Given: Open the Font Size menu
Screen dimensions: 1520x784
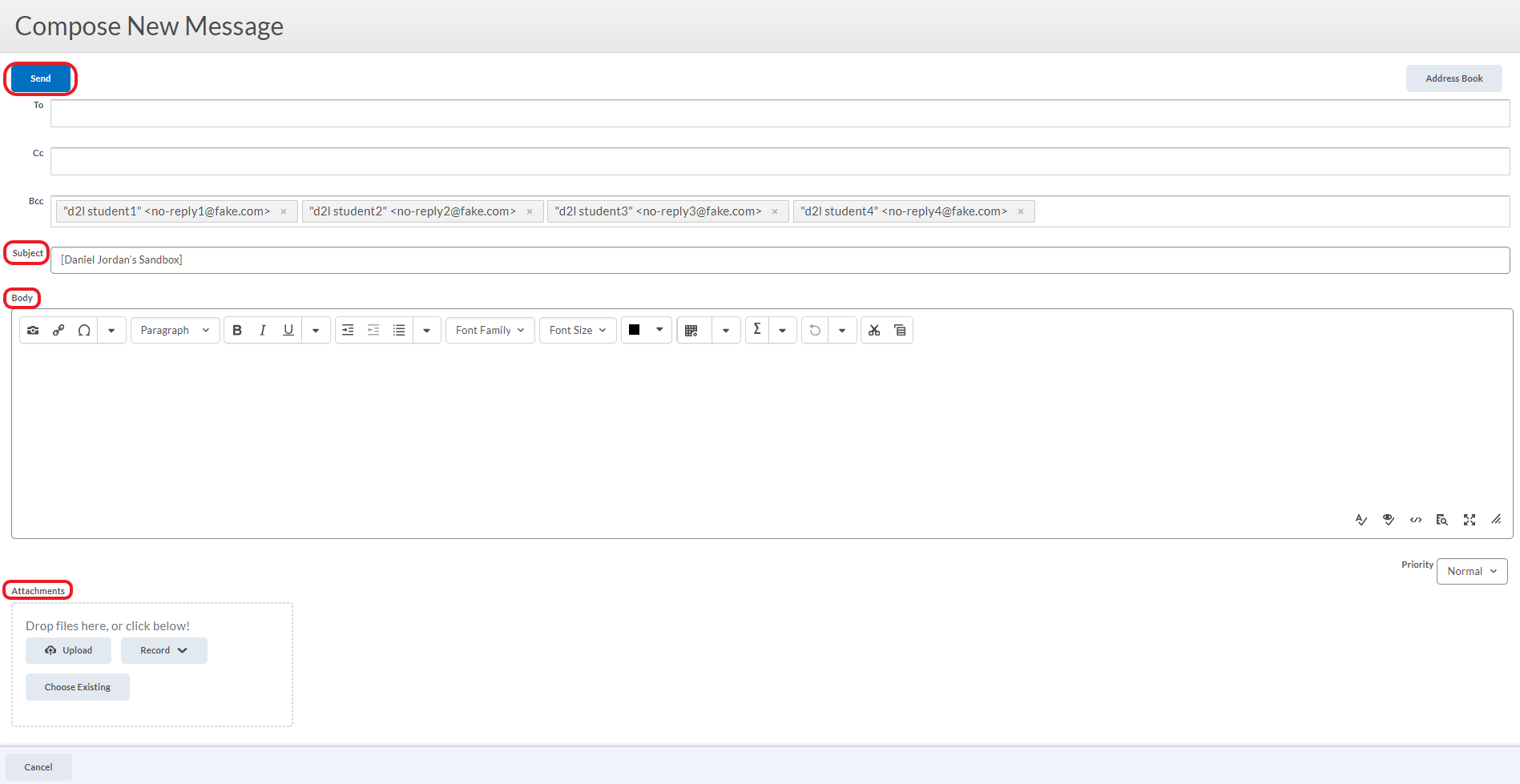Looking at the screenshot, I should [x=577, y=330].
